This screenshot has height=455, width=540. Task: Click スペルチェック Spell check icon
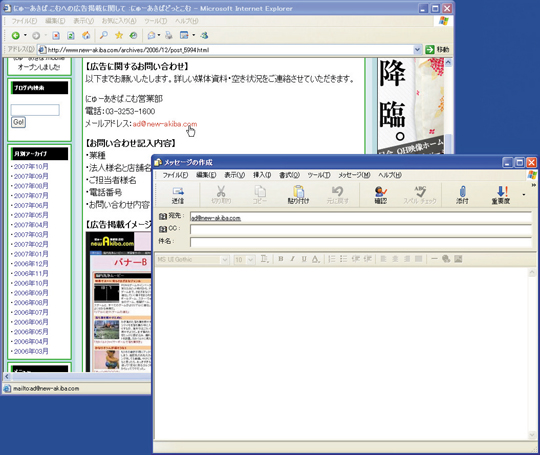(420, 195)
